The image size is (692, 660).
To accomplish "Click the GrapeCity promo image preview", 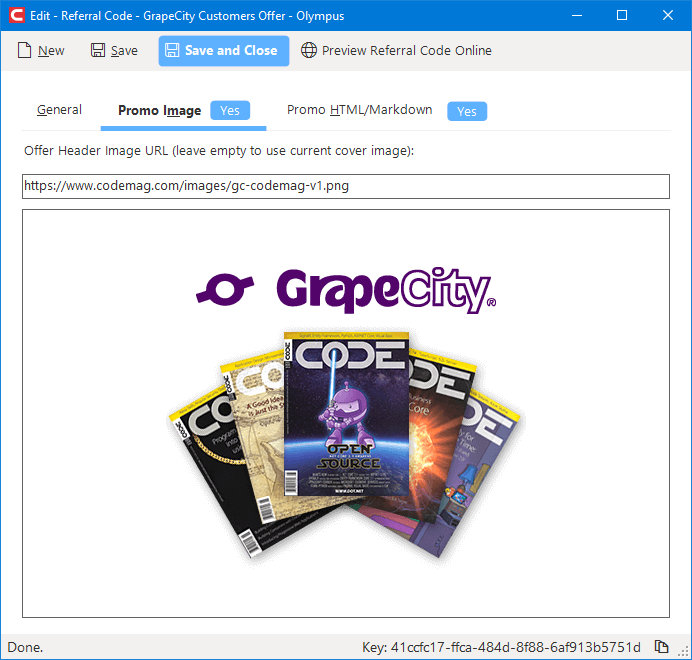I will 346,413.
